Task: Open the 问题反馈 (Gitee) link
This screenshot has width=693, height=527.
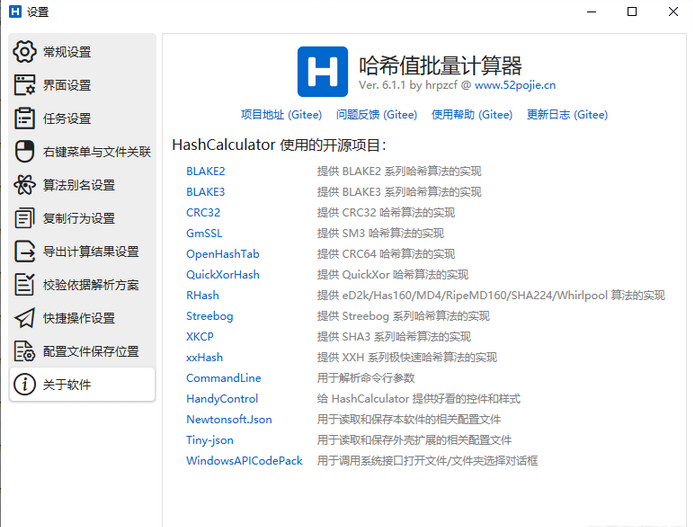Action: tap(377, 115)
